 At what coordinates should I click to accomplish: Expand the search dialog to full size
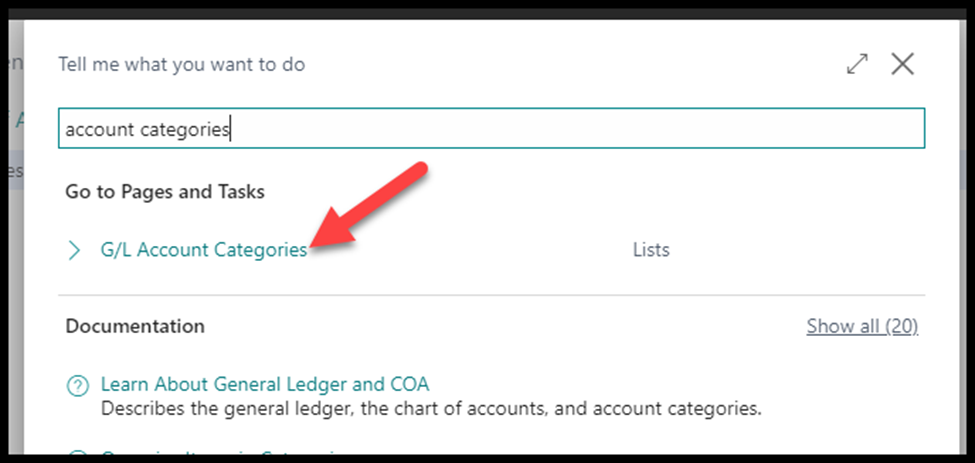point(857,64)
